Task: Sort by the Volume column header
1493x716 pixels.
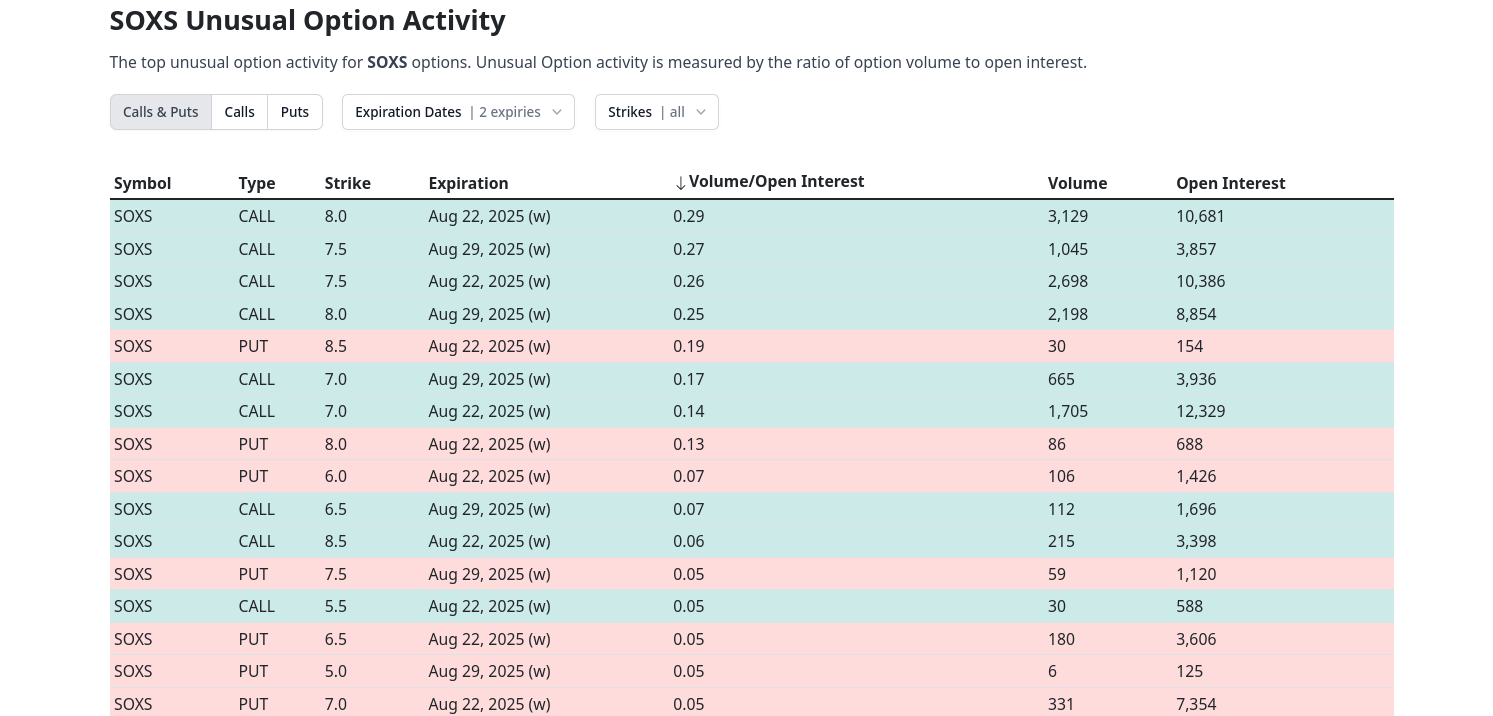Action: (x=1077, y=183)
